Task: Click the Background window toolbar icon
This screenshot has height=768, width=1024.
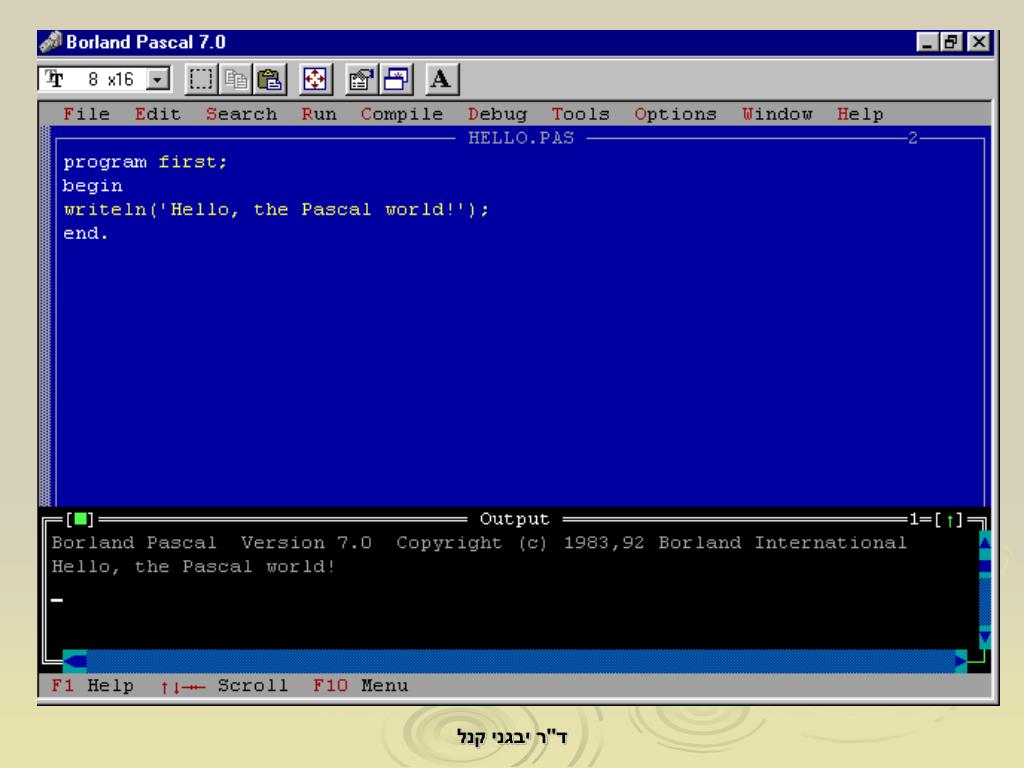Action: tap(396, 80)
